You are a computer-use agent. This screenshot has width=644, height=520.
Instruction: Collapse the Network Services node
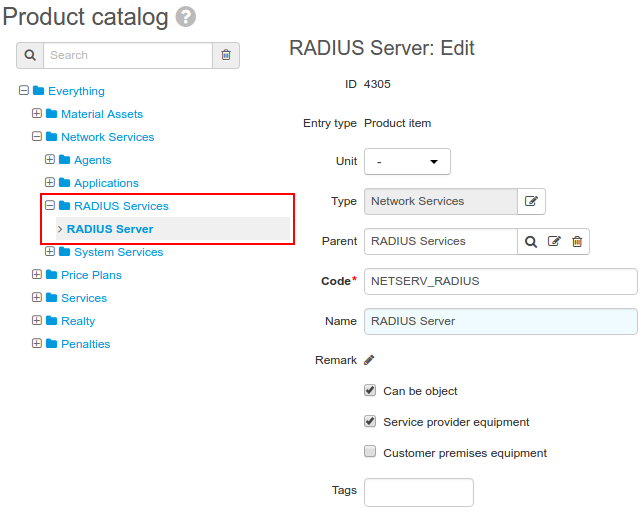pos(37,136)
